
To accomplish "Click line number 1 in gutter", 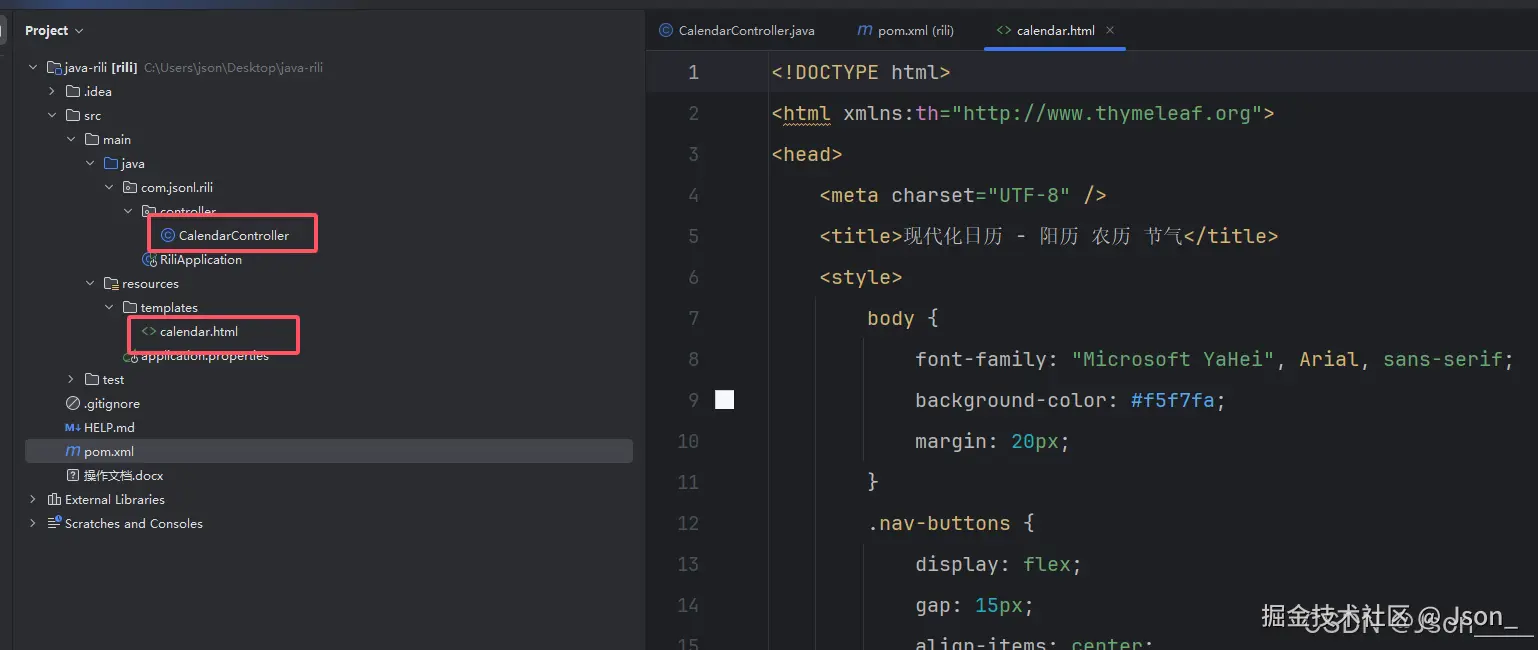I will coord(693,72).
